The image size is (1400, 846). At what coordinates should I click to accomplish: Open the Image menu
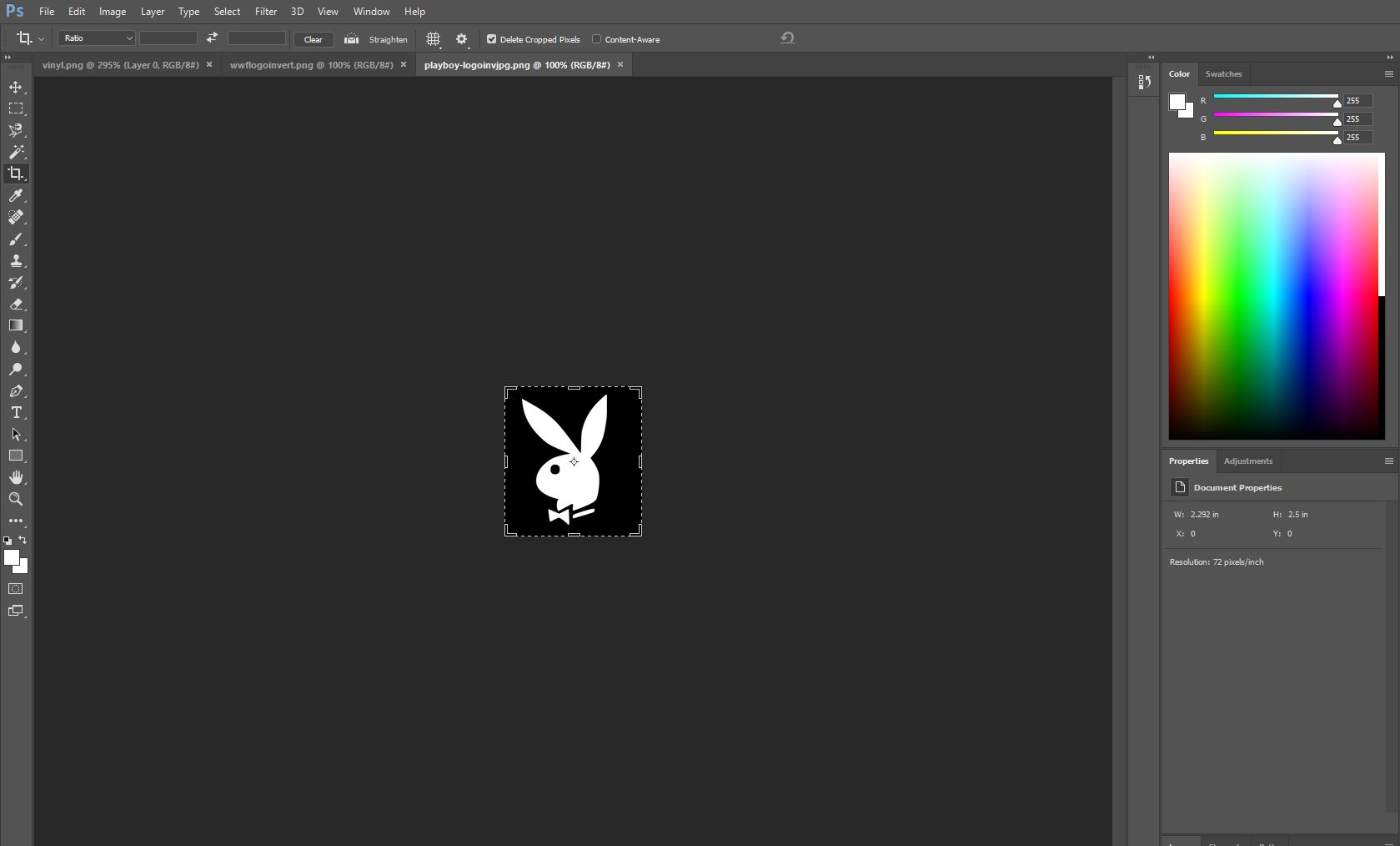tap(113, 12)
